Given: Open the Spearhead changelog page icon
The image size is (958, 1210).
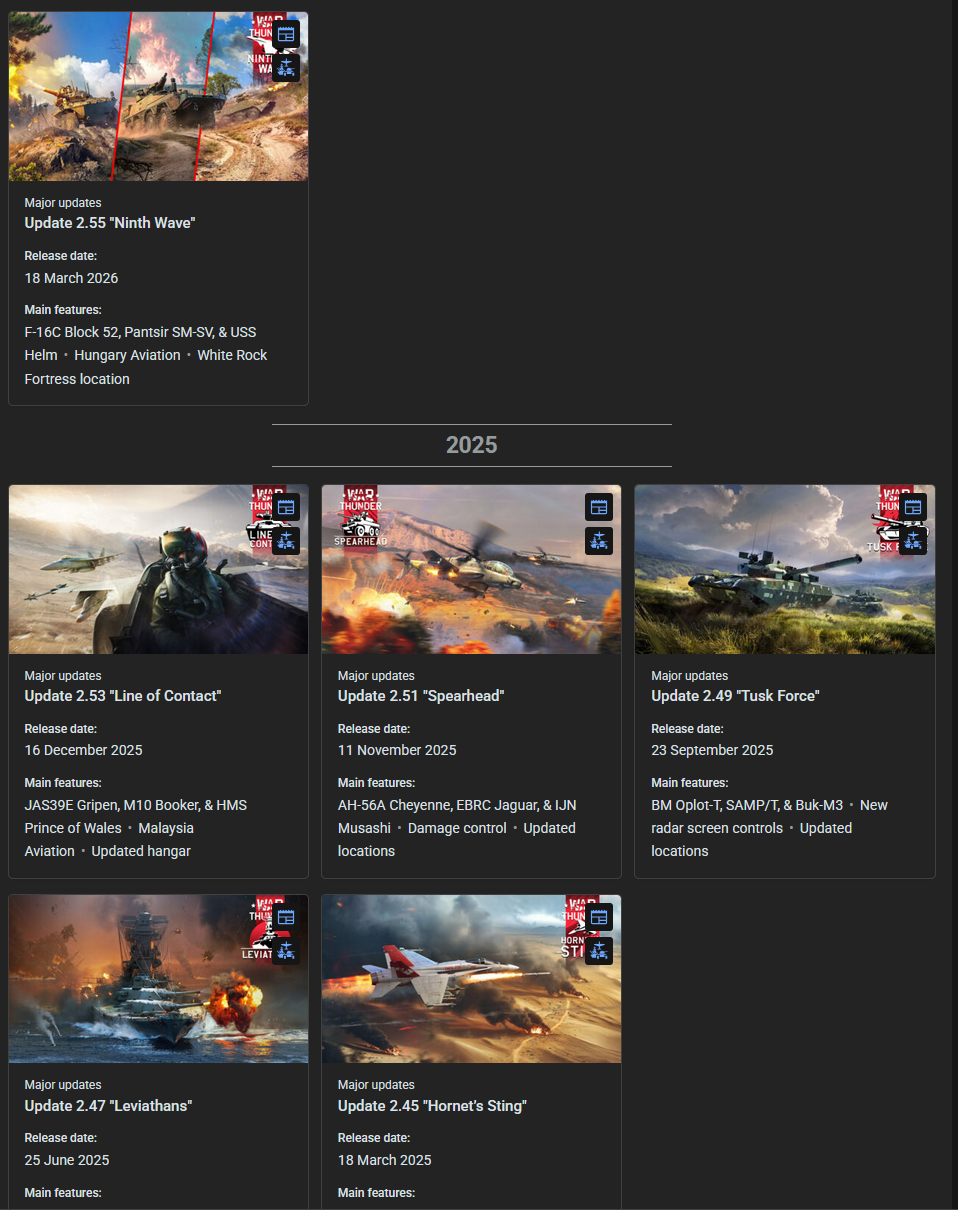Looking at the screenshot, I should pyautogui.click(x=599, y=507).
